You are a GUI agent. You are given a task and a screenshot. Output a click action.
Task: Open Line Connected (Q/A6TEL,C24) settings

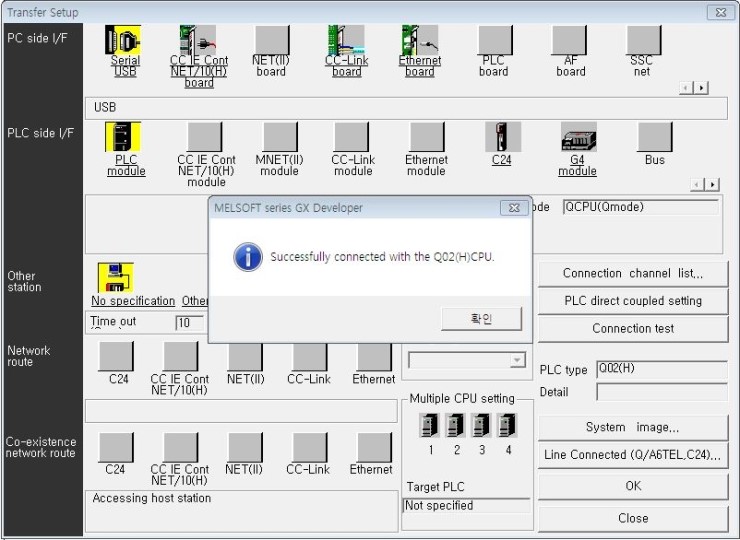point(633,455)
